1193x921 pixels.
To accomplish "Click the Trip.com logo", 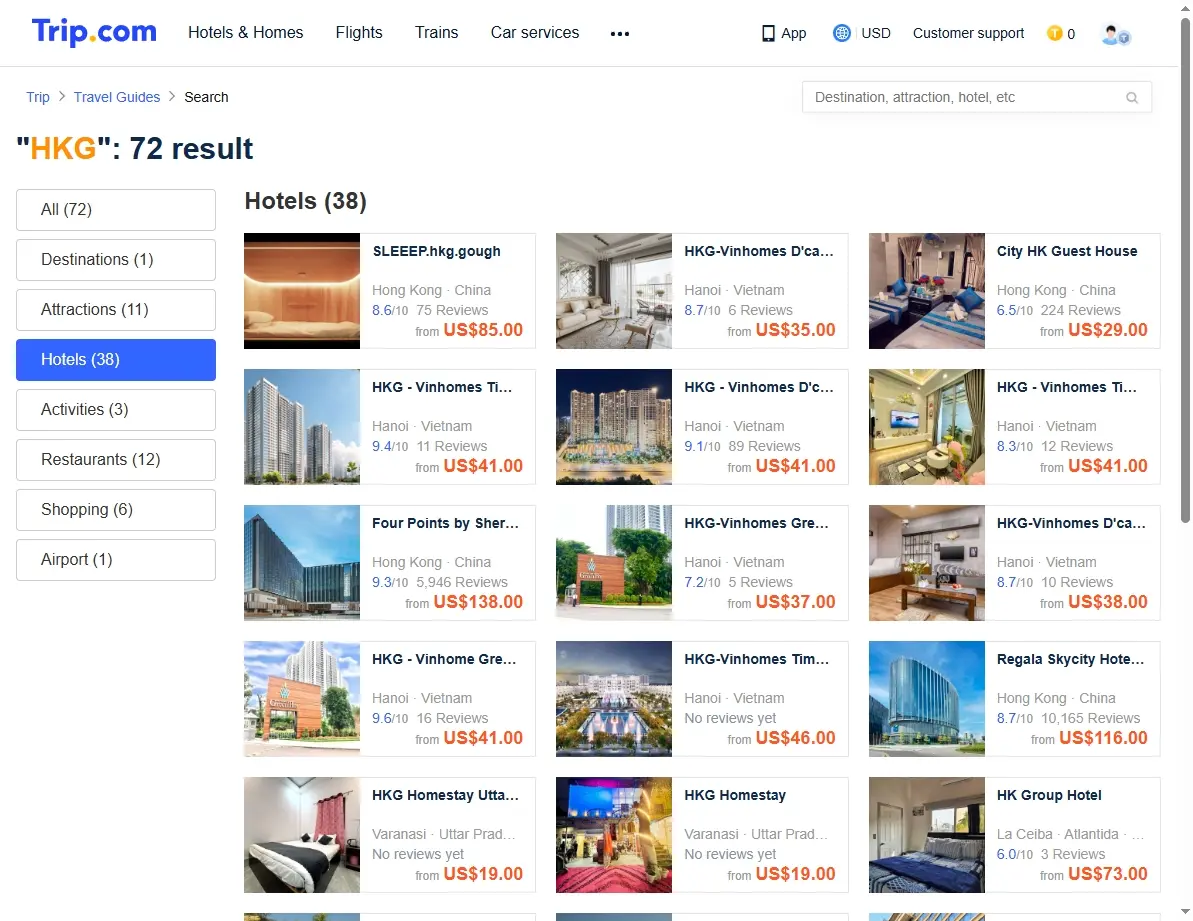I will coord(94,32).
